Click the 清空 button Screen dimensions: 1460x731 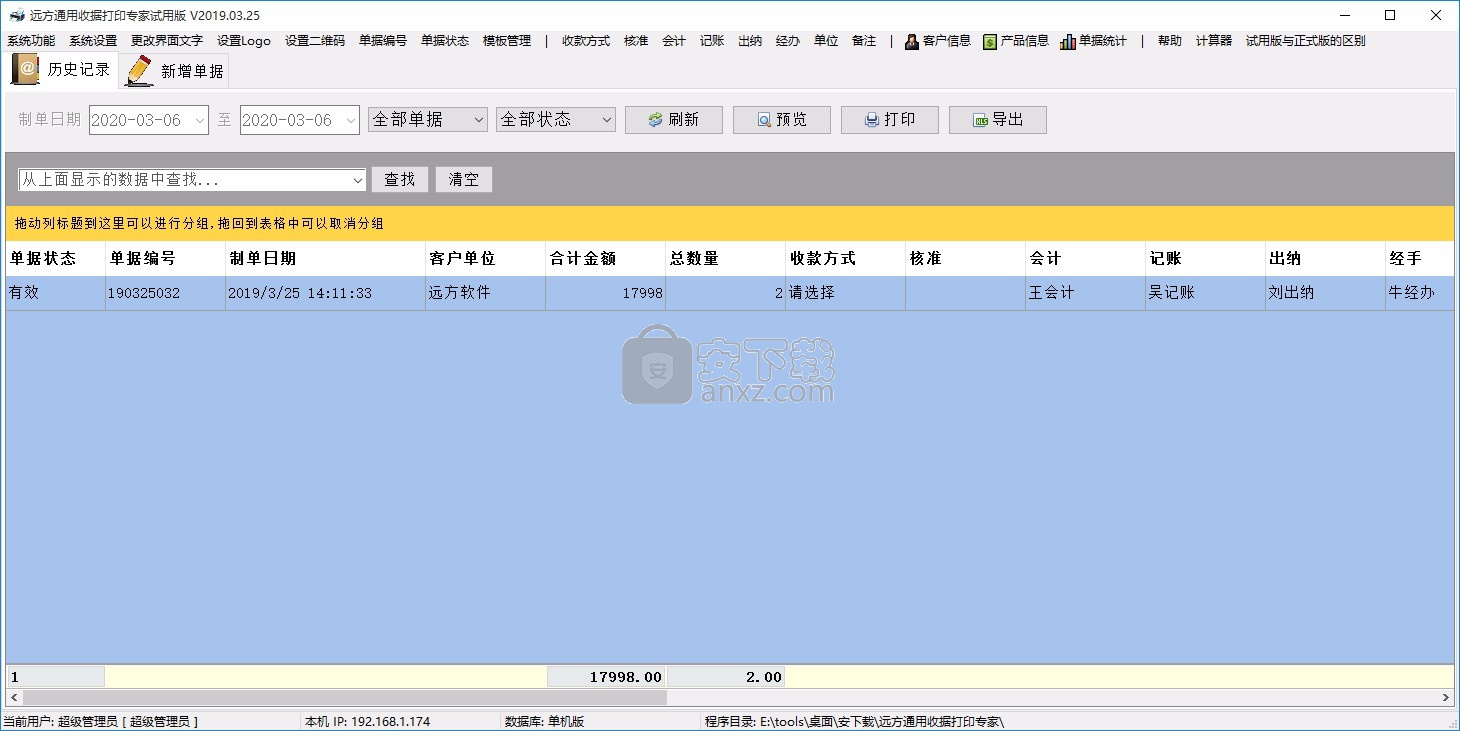464,180
